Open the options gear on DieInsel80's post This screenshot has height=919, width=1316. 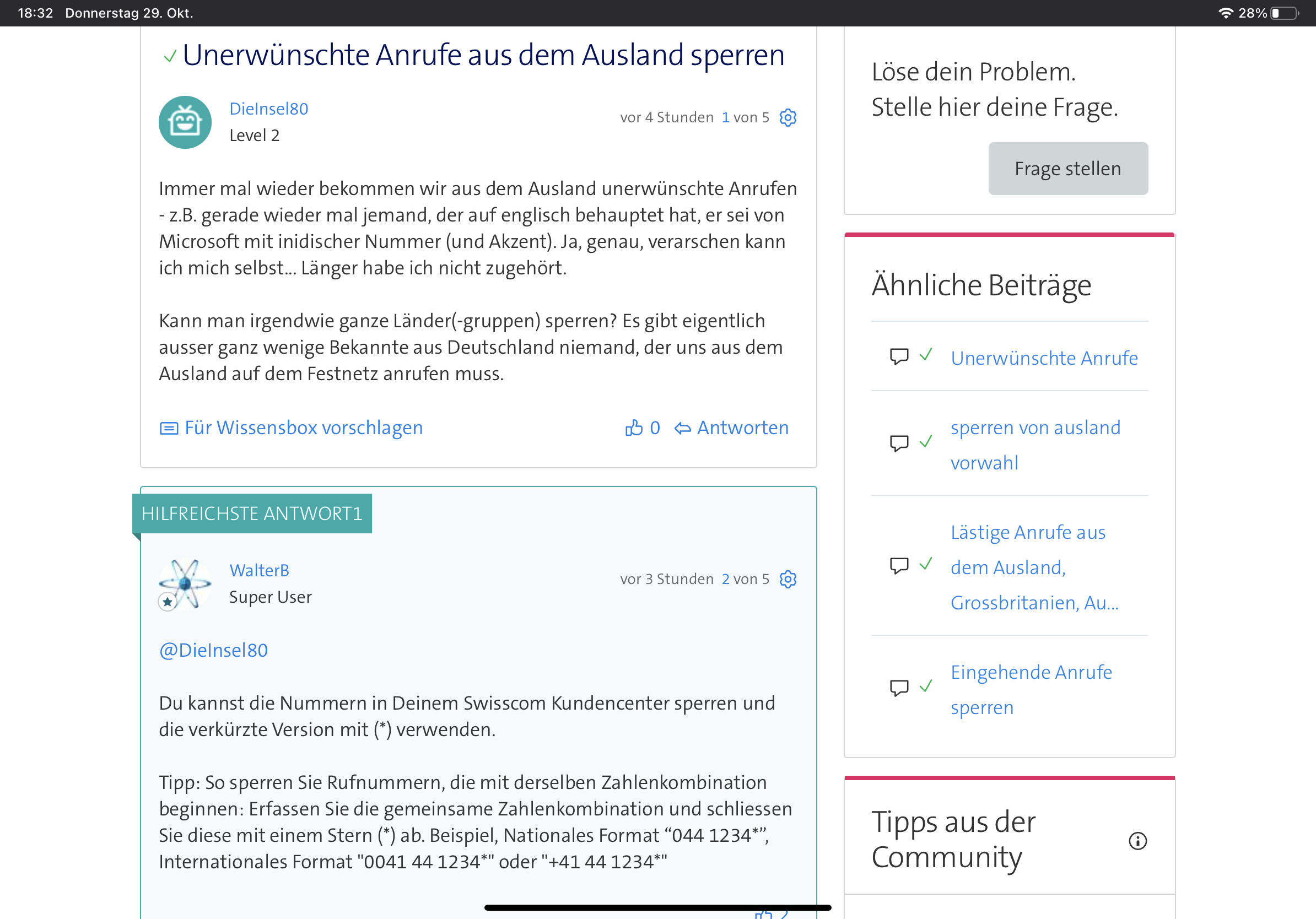788,117
